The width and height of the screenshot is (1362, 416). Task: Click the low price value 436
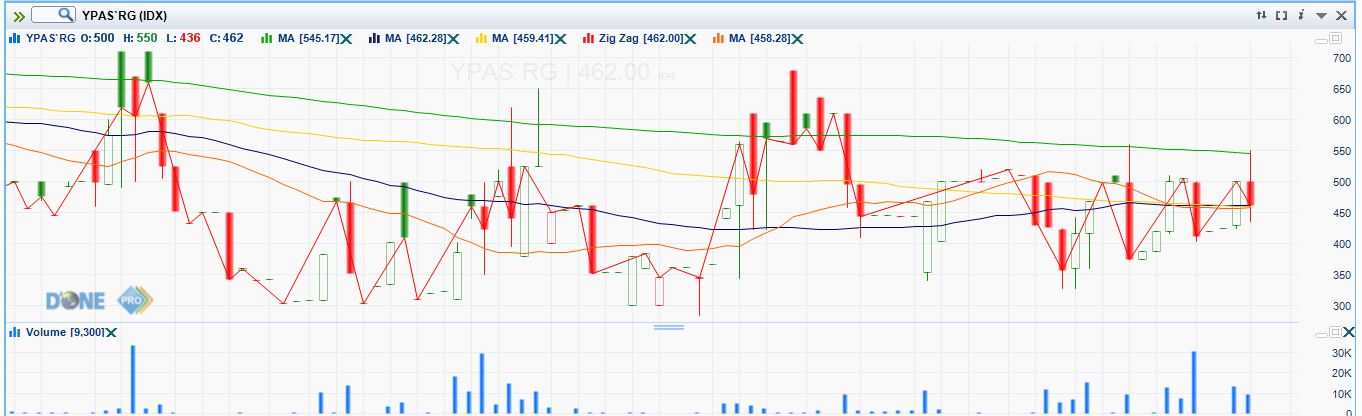pyautogui.click(x=188, y=38)
